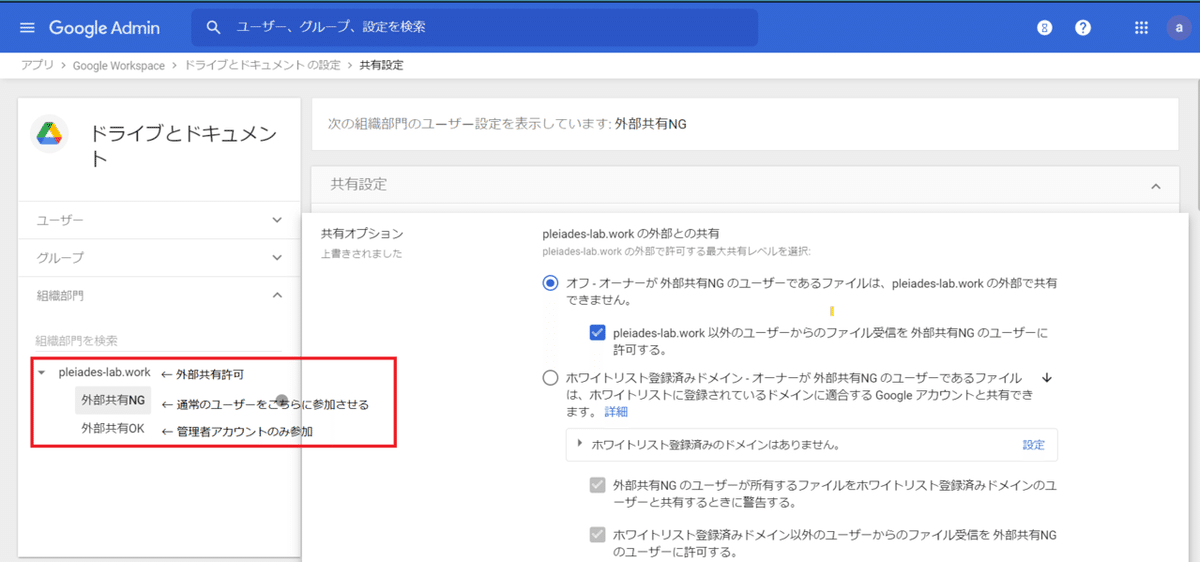The height and width of the screenshot is (562, 1200).
Task: Select 外部共有OK organizational unit
Action: click(113, 429)
